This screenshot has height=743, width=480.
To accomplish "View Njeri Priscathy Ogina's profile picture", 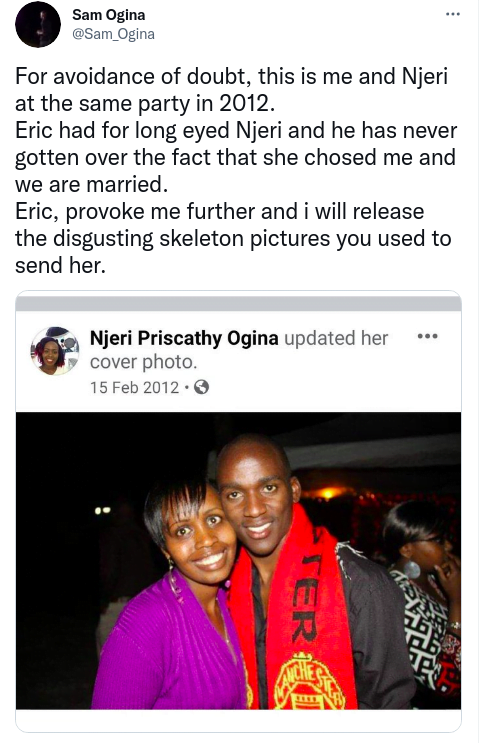I will [x=54, y=351].
